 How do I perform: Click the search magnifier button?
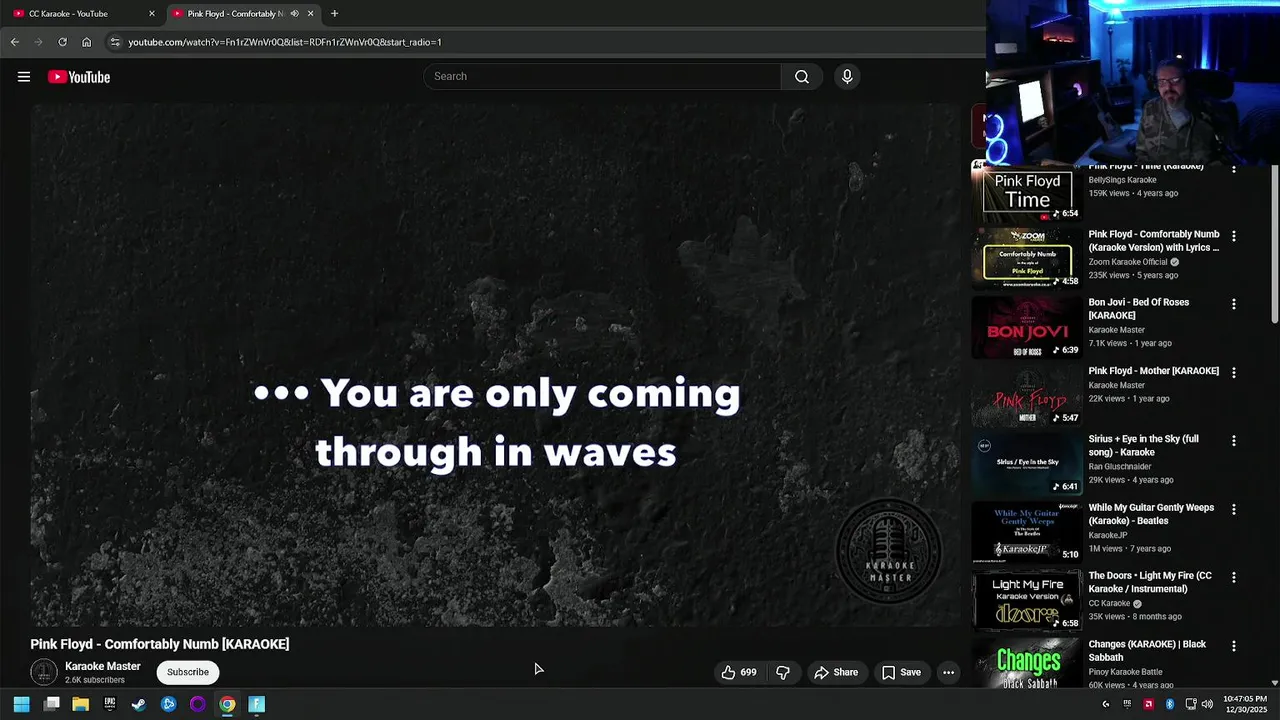pos(802,76)
